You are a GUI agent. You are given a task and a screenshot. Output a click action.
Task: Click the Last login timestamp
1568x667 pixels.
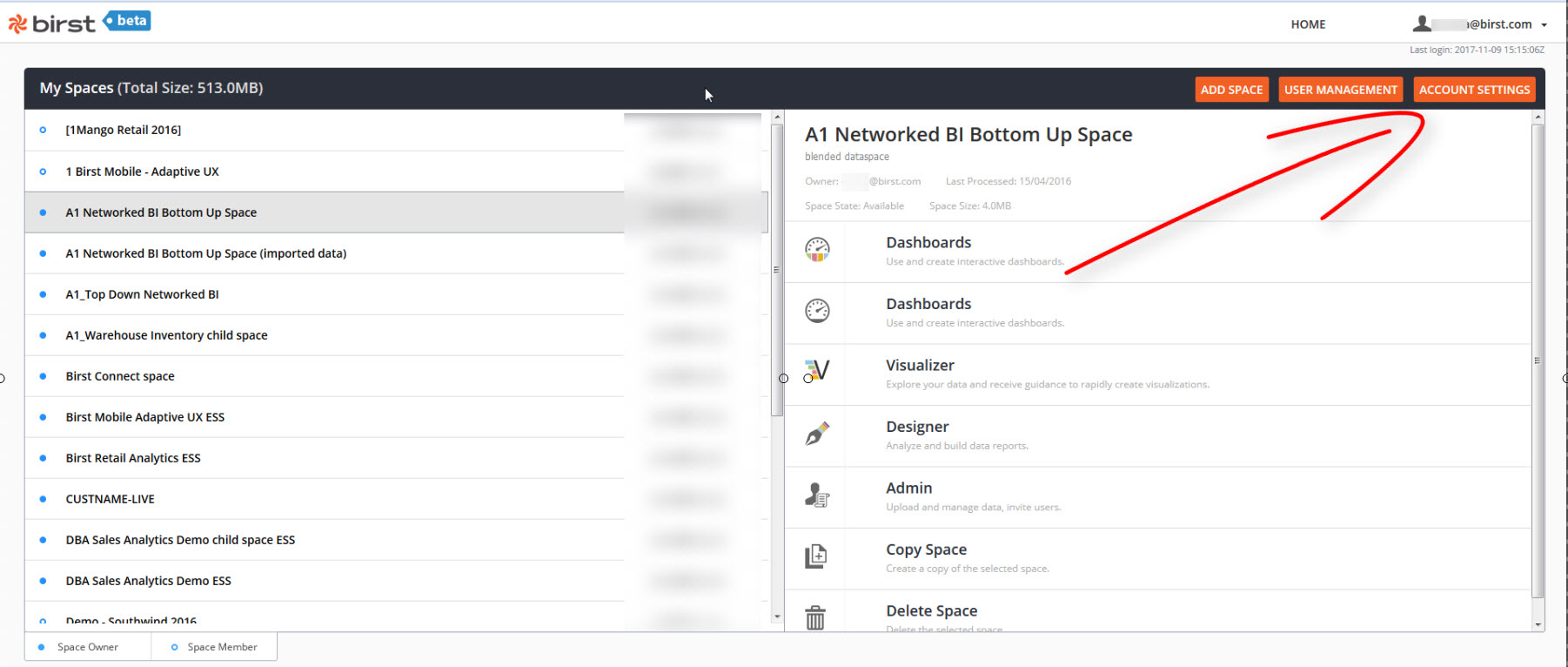point(1478,50)
